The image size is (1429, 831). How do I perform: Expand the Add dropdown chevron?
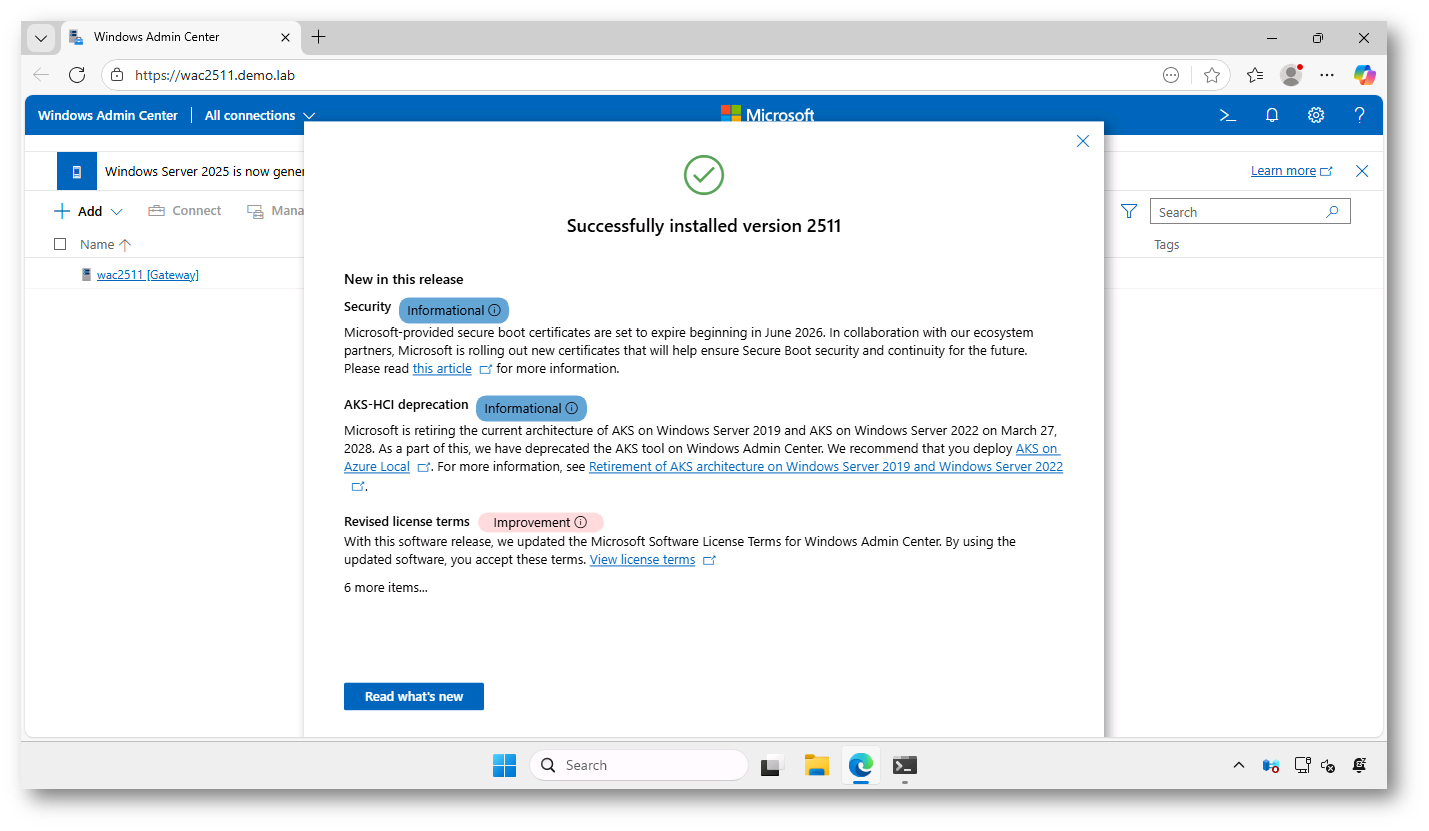click(x=116, y=212)
